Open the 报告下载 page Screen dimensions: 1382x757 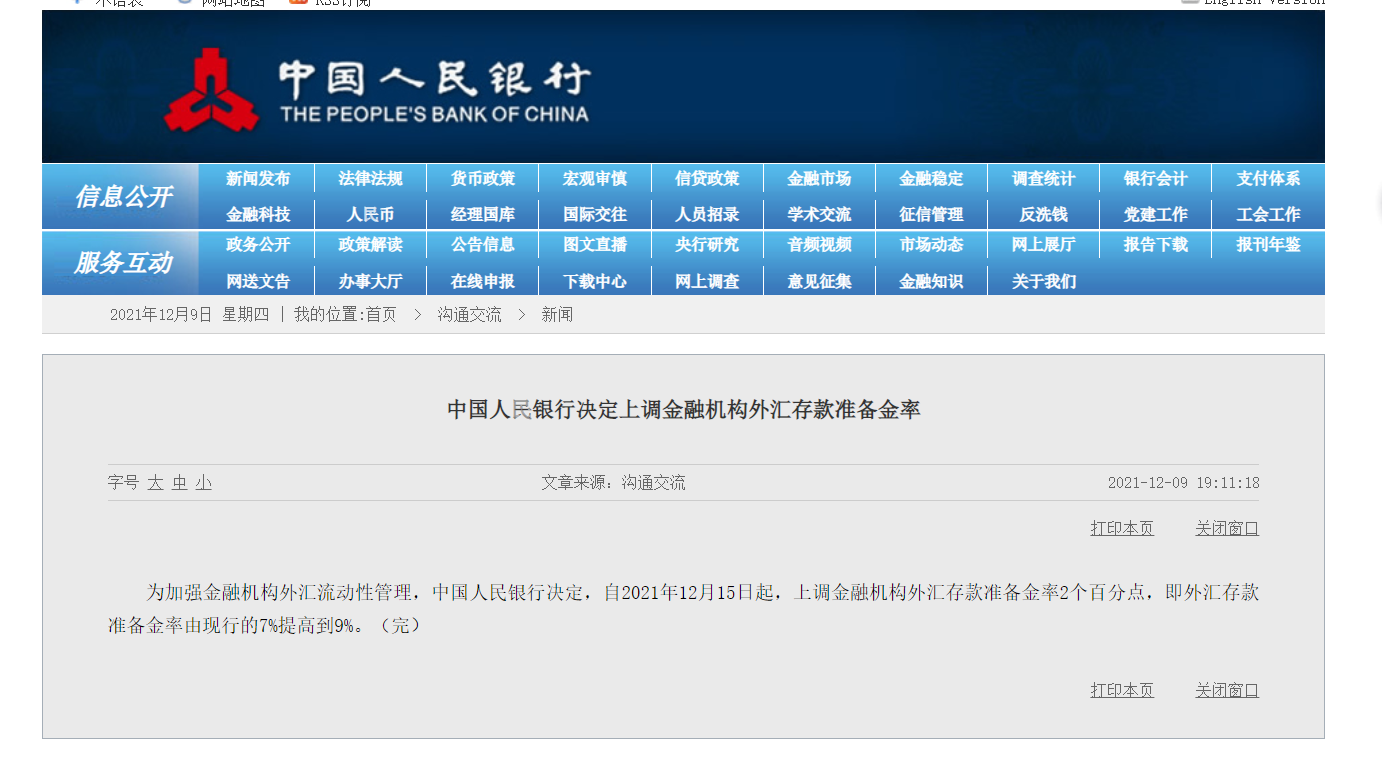[1155, 245]
